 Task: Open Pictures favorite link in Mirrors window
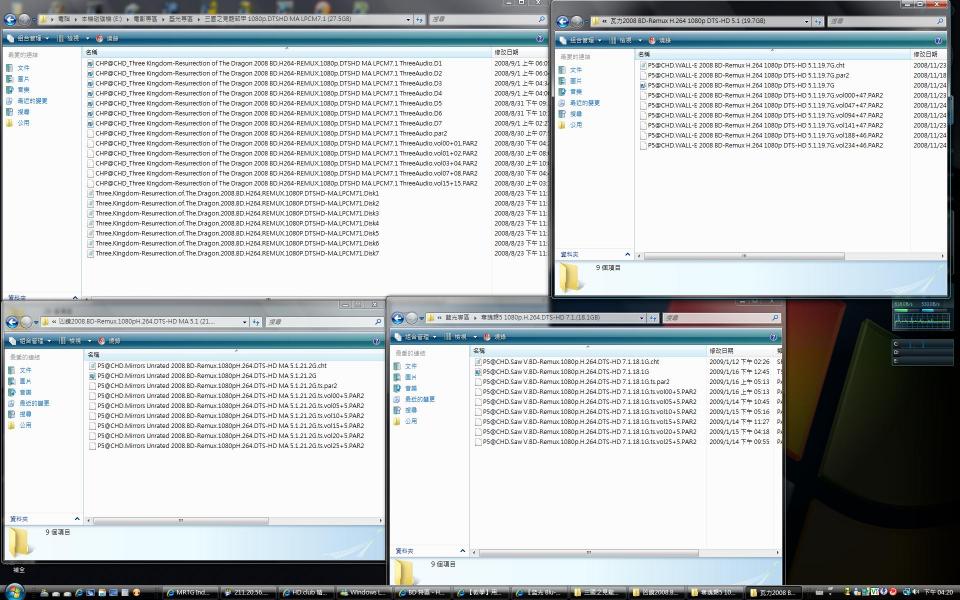[25, 381]
